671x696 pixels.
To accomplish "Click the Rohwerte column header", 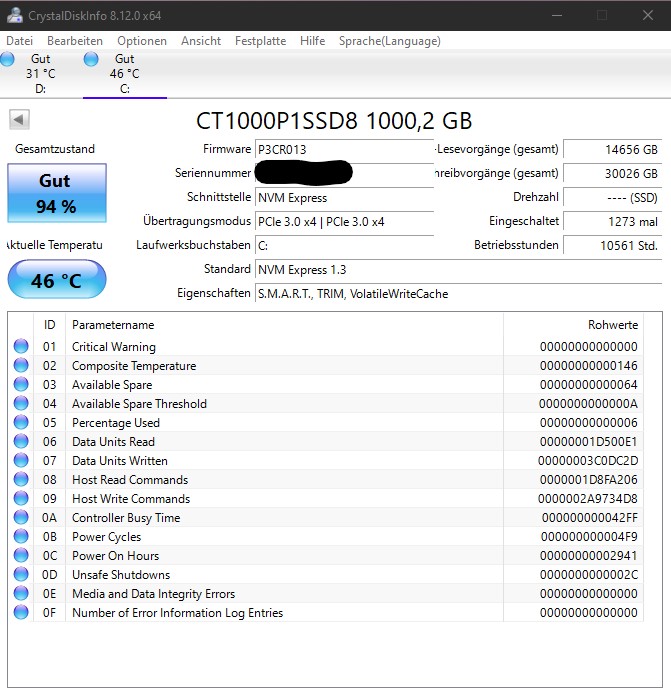I will tap(573, 325).
